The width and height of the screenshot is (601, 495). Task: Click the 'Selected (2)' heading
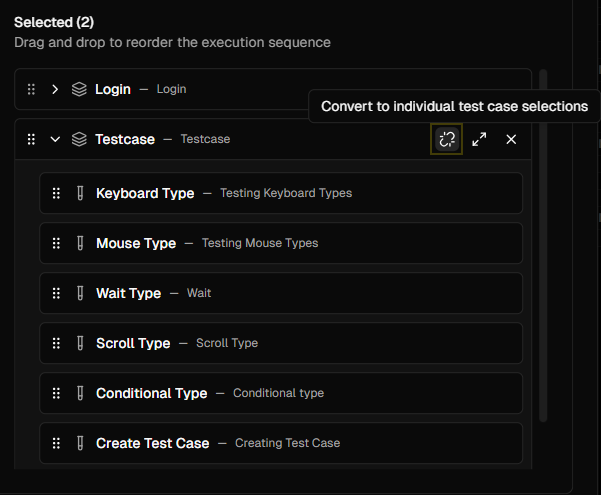[54, 22]
